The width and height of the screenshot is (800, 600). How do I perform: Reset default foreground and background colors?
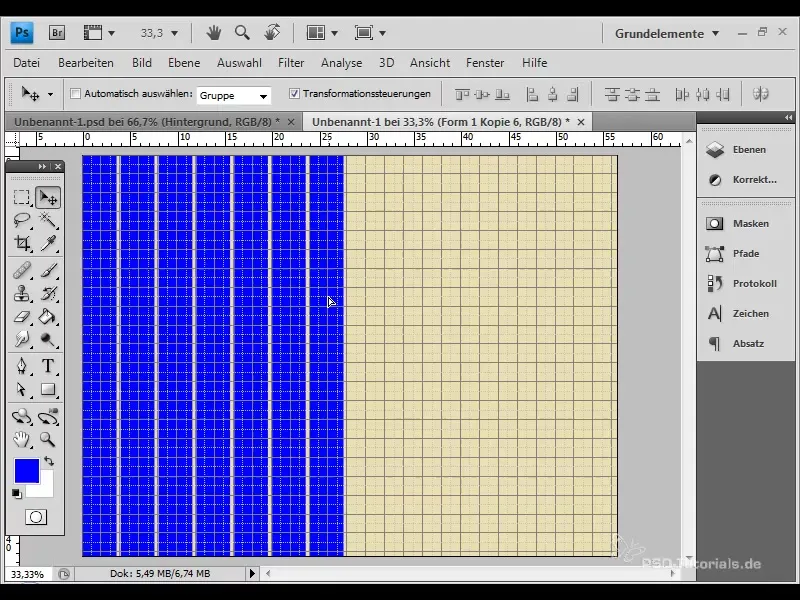point(17,493)
